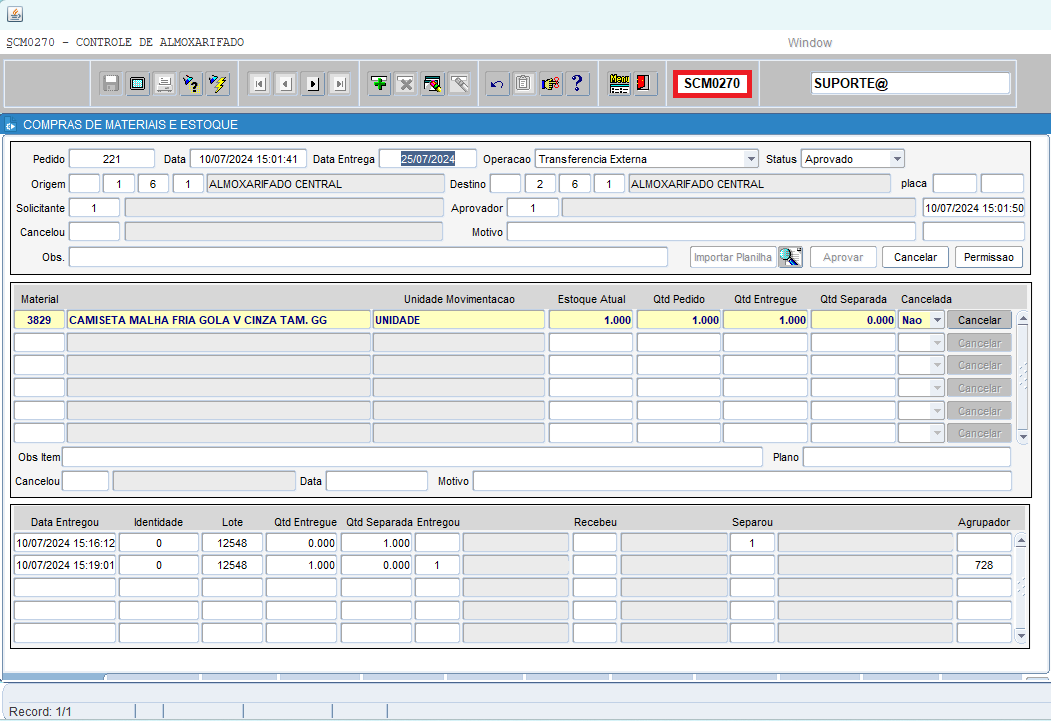Click the Enter Query flashlight question icon
This screenshot has height=721, width=1051.
(191, 84)
